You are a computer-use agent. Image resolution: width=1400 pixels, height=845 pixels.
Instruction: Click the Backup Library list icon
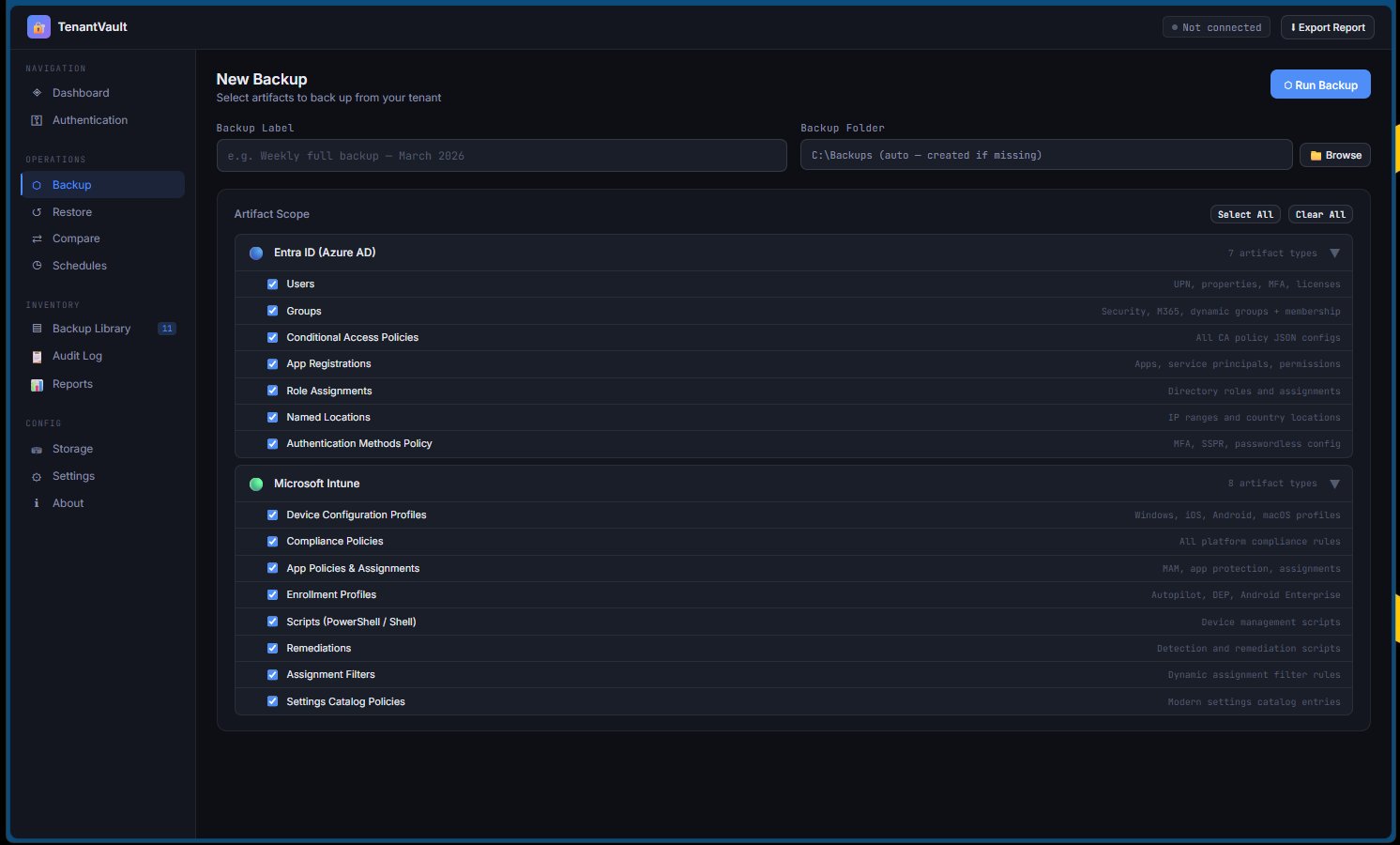point(37,329)
